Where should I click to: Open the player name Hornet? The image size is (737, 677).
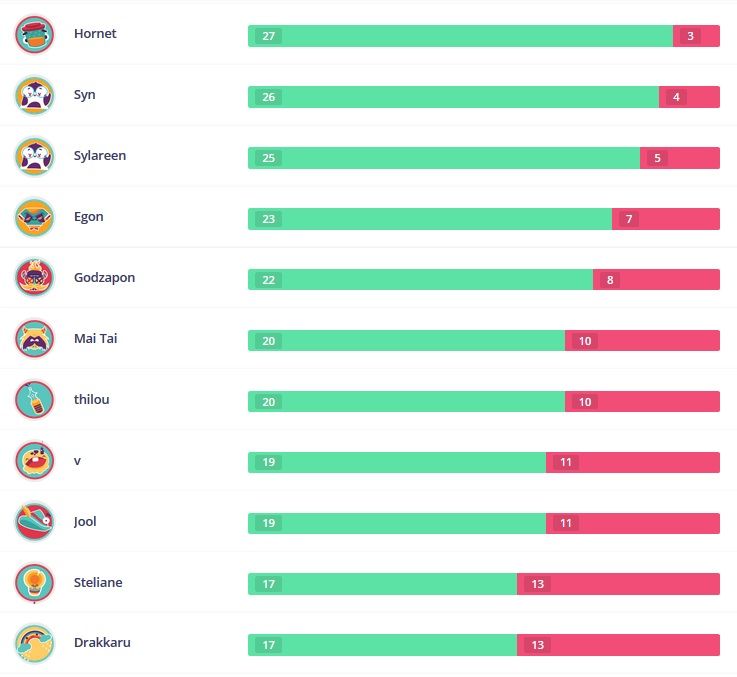(x=95, y=34)
